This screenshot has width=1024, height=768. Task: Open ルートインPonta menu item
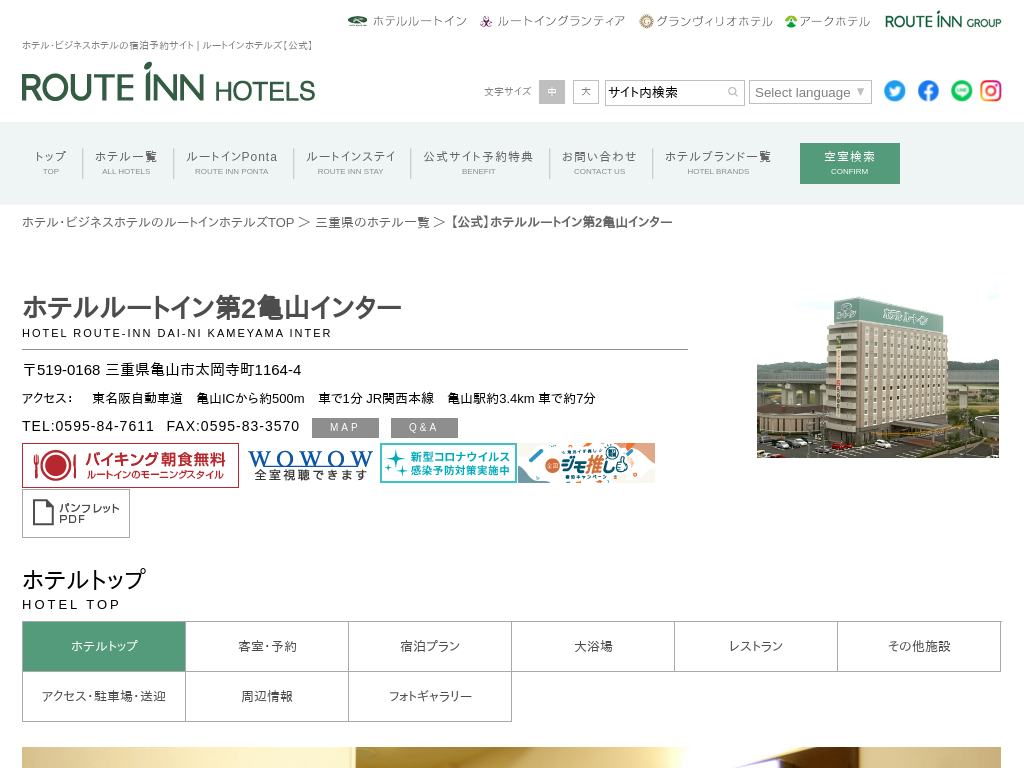pos(232,163)
